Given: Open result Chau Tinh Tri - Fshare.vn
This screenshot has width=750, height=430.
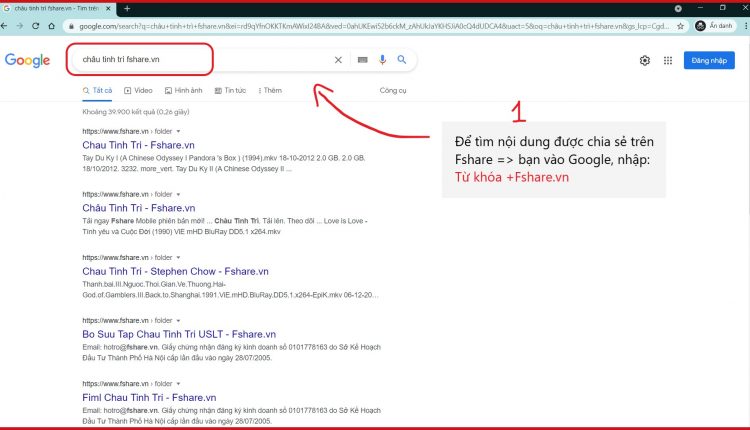Looking at the screenshot, I should pyautogui.click(x=138, y=145).
